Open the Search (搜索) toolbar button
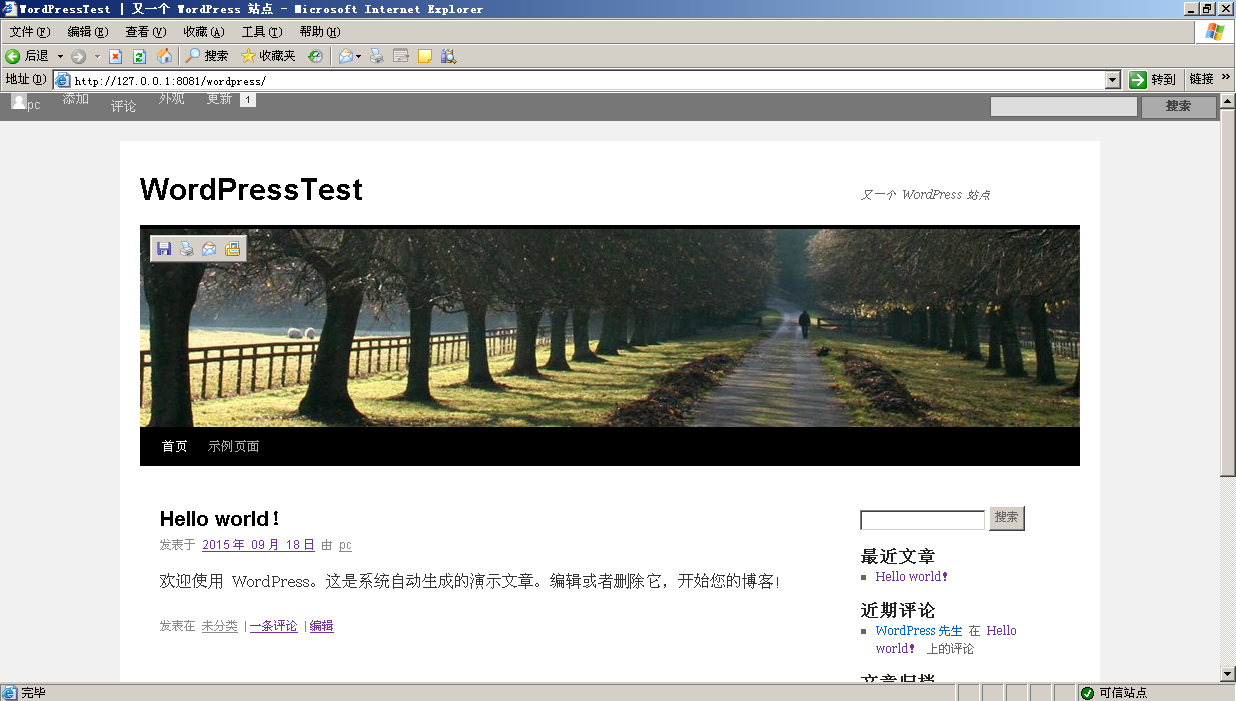The width and height of the screenshot is (1236, 701). [x=206, y=56]
